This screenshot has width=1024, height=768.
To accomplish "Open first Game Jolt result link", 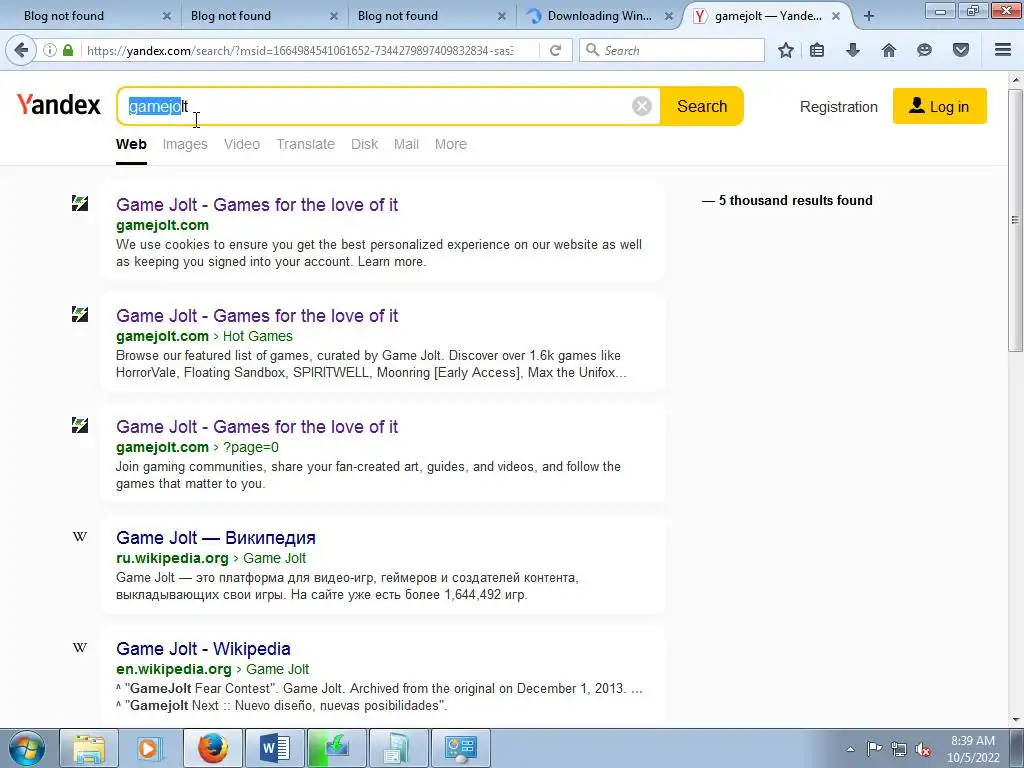I will coord(257,204).
